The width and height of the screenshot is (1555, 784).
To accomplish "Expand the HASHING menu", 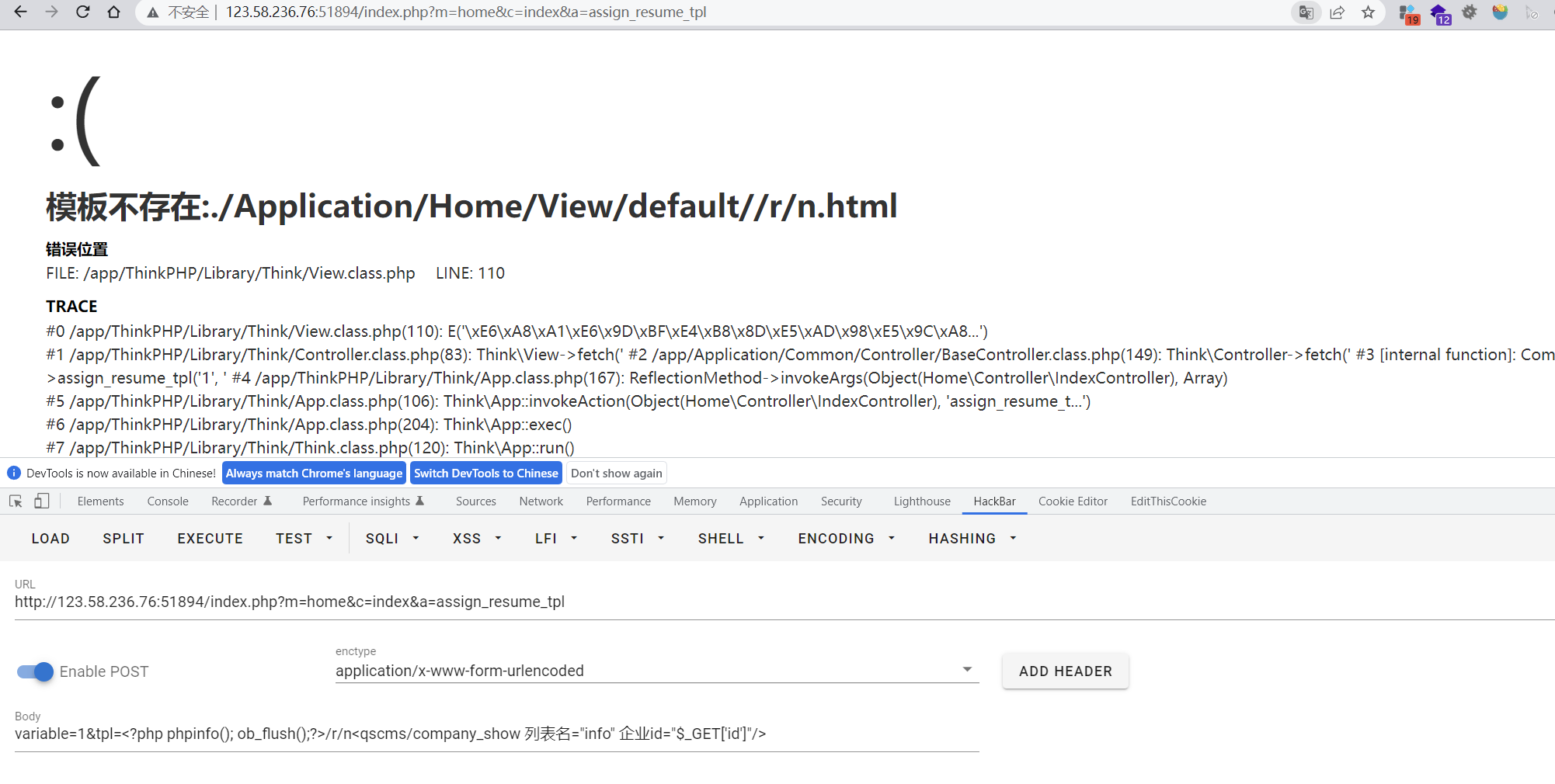I will point(972,538).
